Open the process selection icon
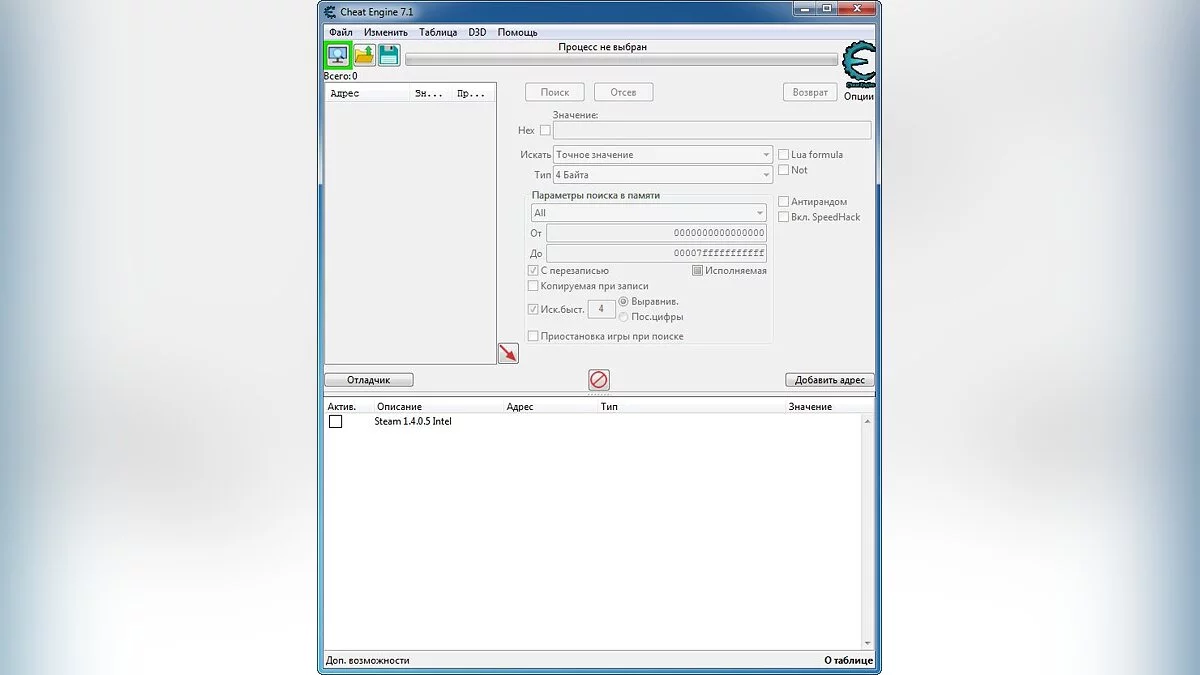The image size is (1200, 675). pos(338,55)
